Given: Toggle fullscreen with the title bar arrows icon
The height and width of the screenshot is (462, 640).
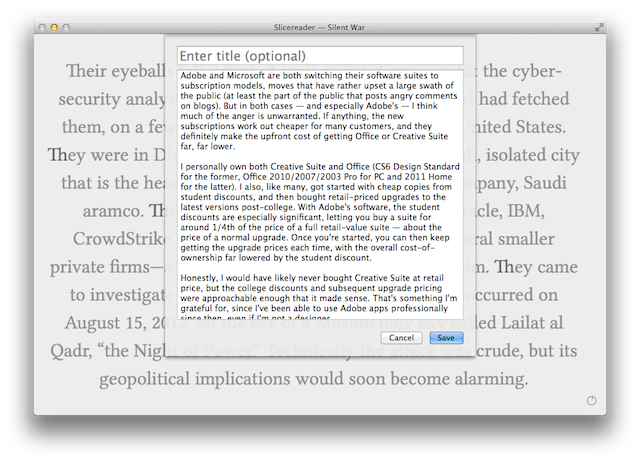Looking at the screenshot, I should (598, 27).
